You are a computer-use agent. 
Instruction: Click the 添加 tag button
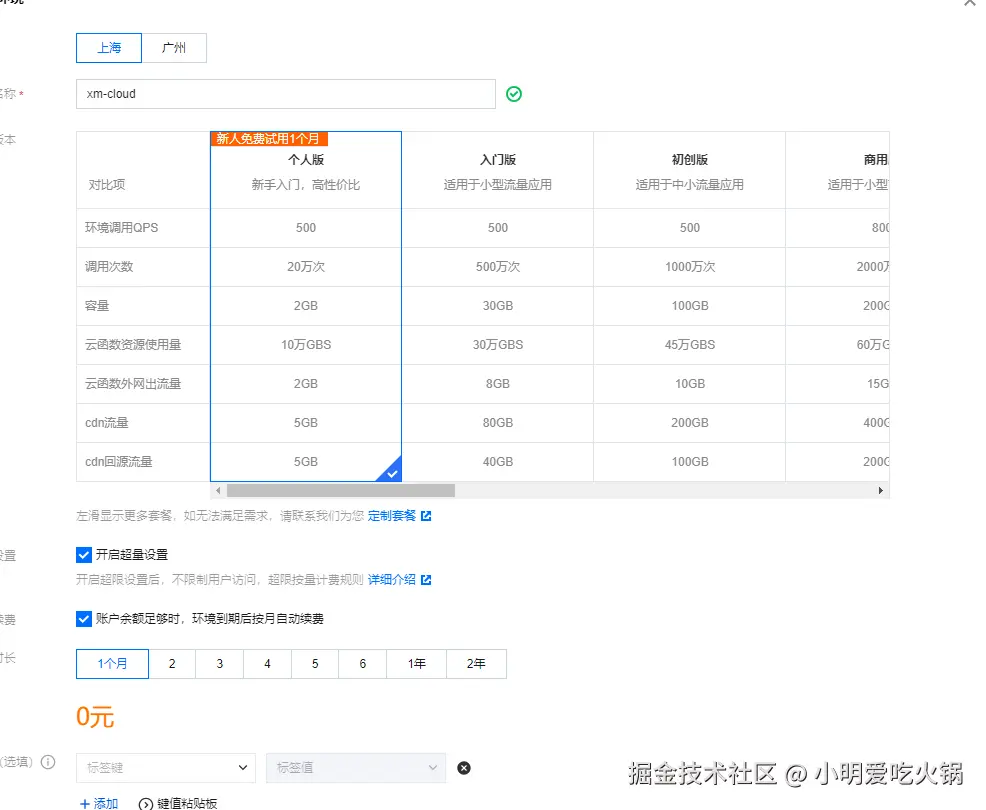[x=99, y=803]
